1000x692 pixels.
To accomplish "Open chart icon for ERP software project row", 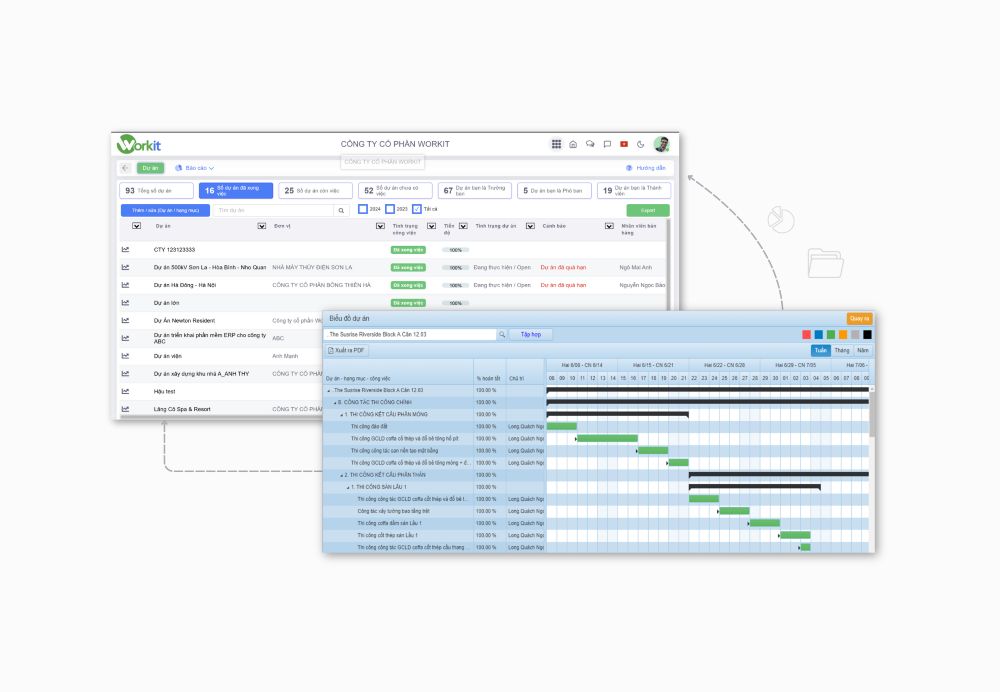I will point(126,338).
